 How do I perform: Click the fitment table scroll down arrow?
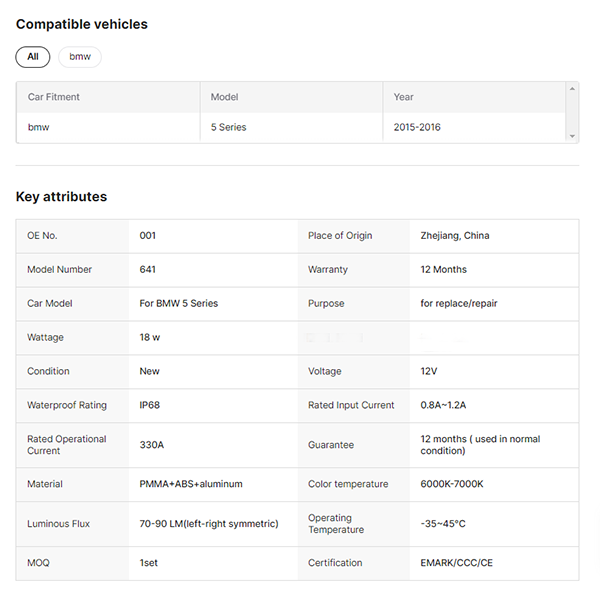[x=572, y=136]
